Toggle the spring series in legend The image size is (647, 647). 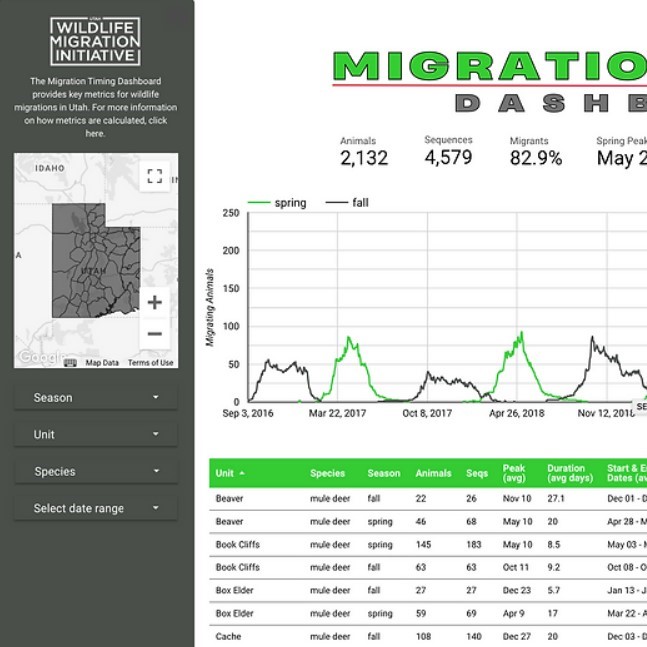click(277, 203)
